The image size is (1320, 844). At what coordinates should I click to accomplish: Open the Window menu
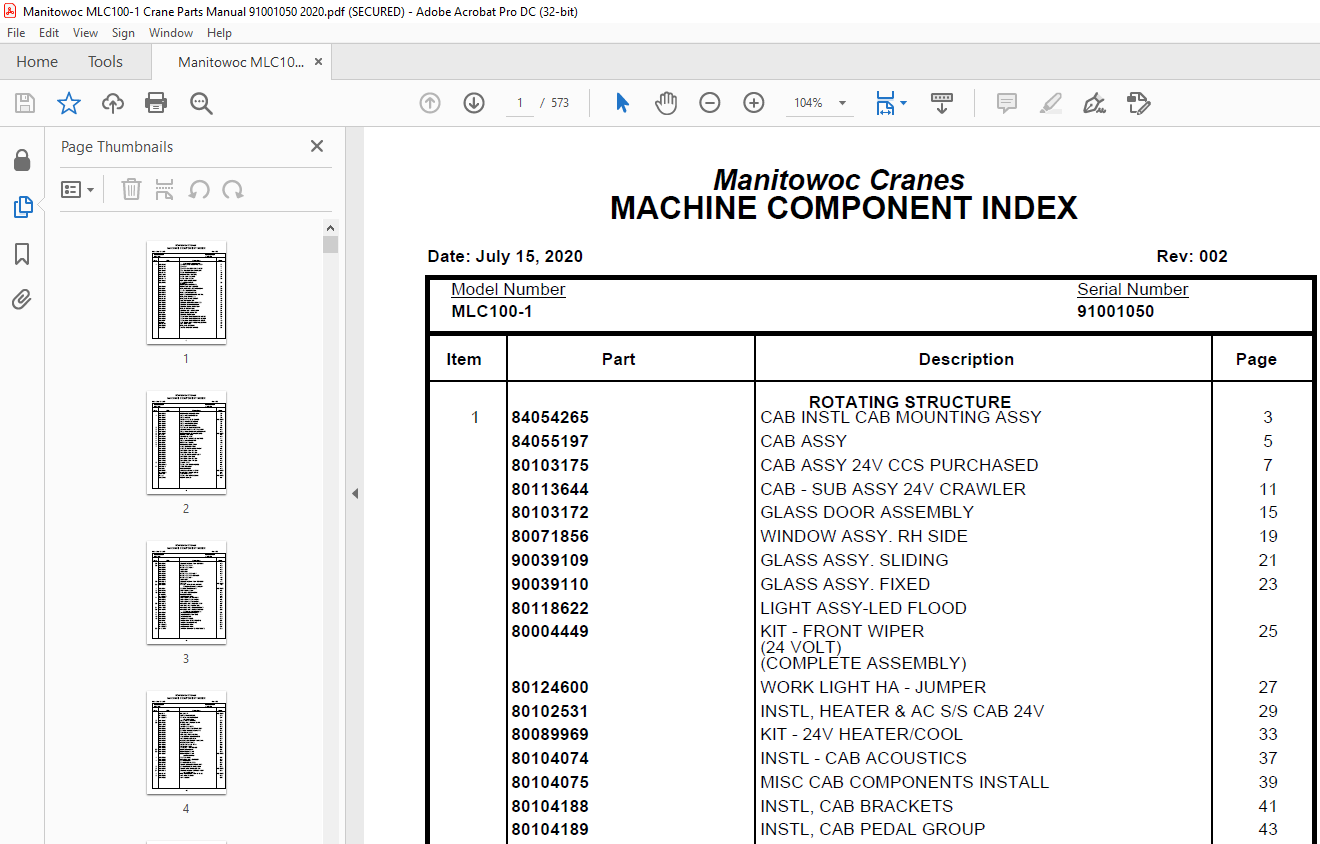click(171, 33)
